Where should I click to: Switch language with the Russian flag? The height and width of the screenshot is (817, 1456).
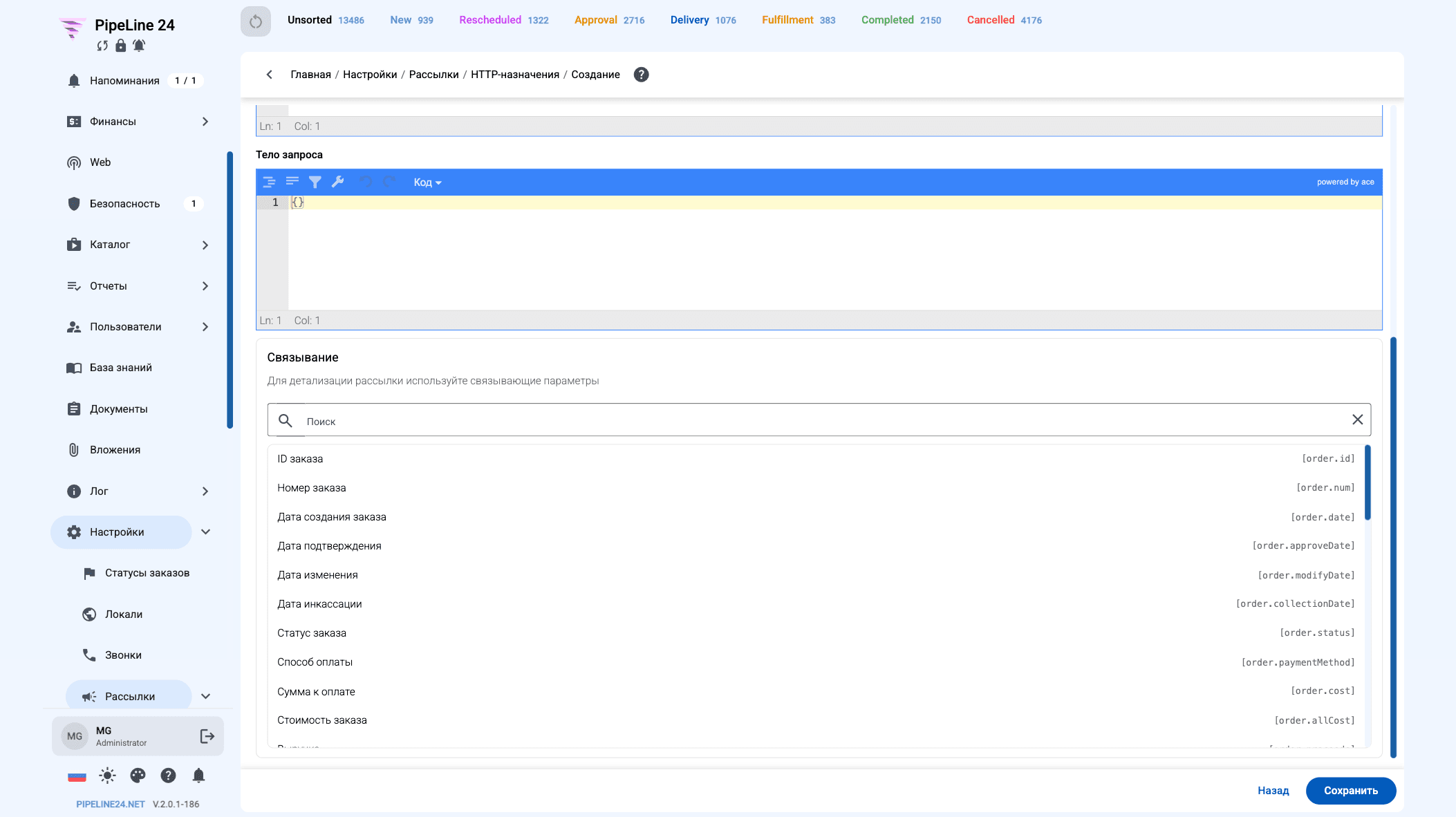(x=77, y=776)
